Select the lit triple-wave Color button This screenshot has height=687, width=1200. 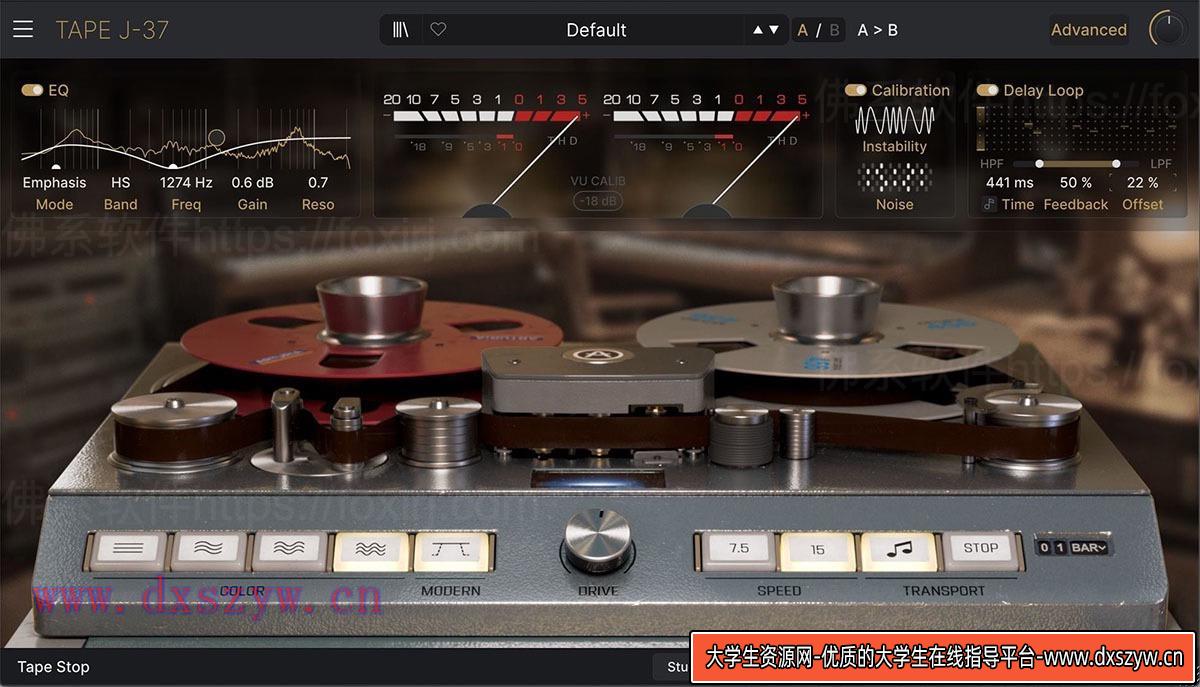(x=370, y=549)
